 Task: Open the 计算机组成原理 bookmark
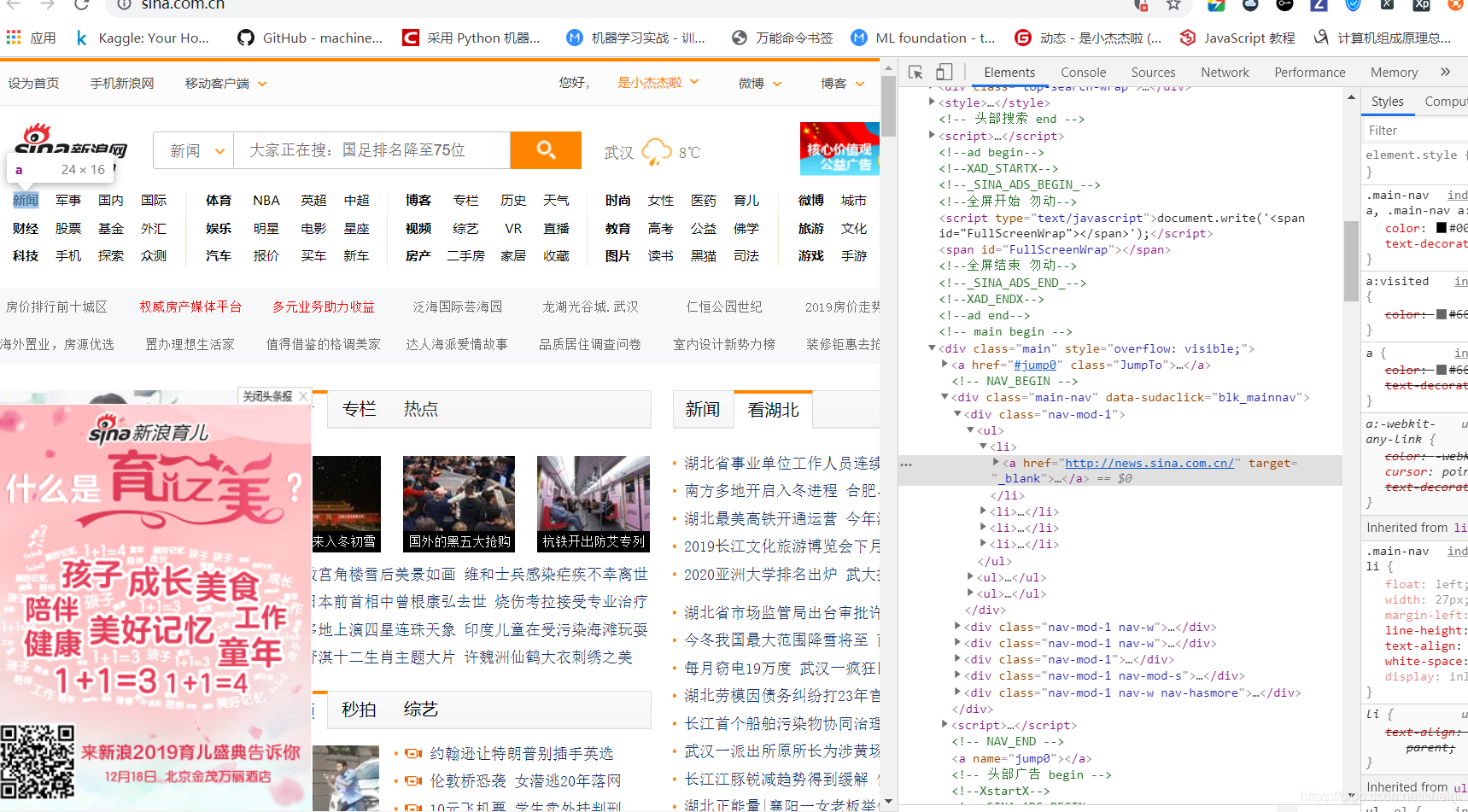[1383, 38]
